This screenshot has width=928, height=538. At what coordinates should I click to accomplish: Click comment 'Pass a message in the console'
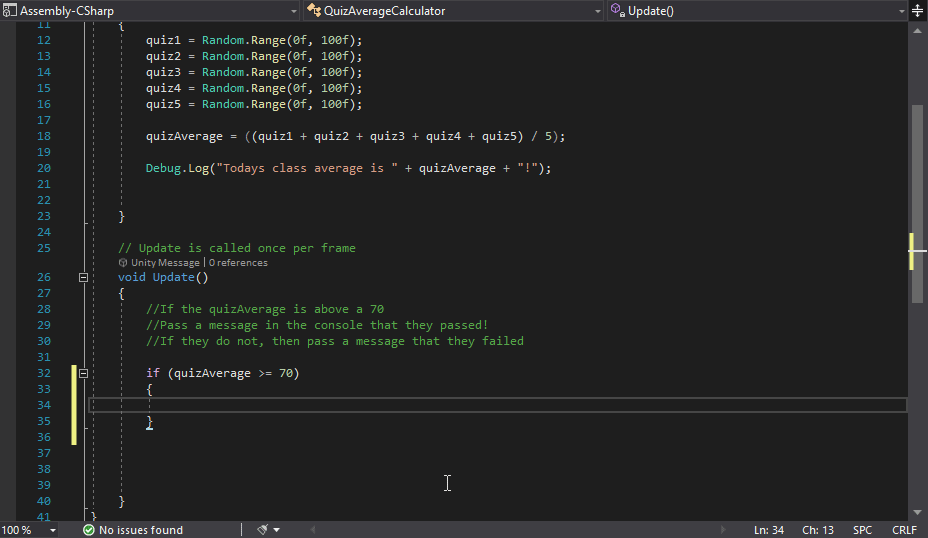[317, 325]
